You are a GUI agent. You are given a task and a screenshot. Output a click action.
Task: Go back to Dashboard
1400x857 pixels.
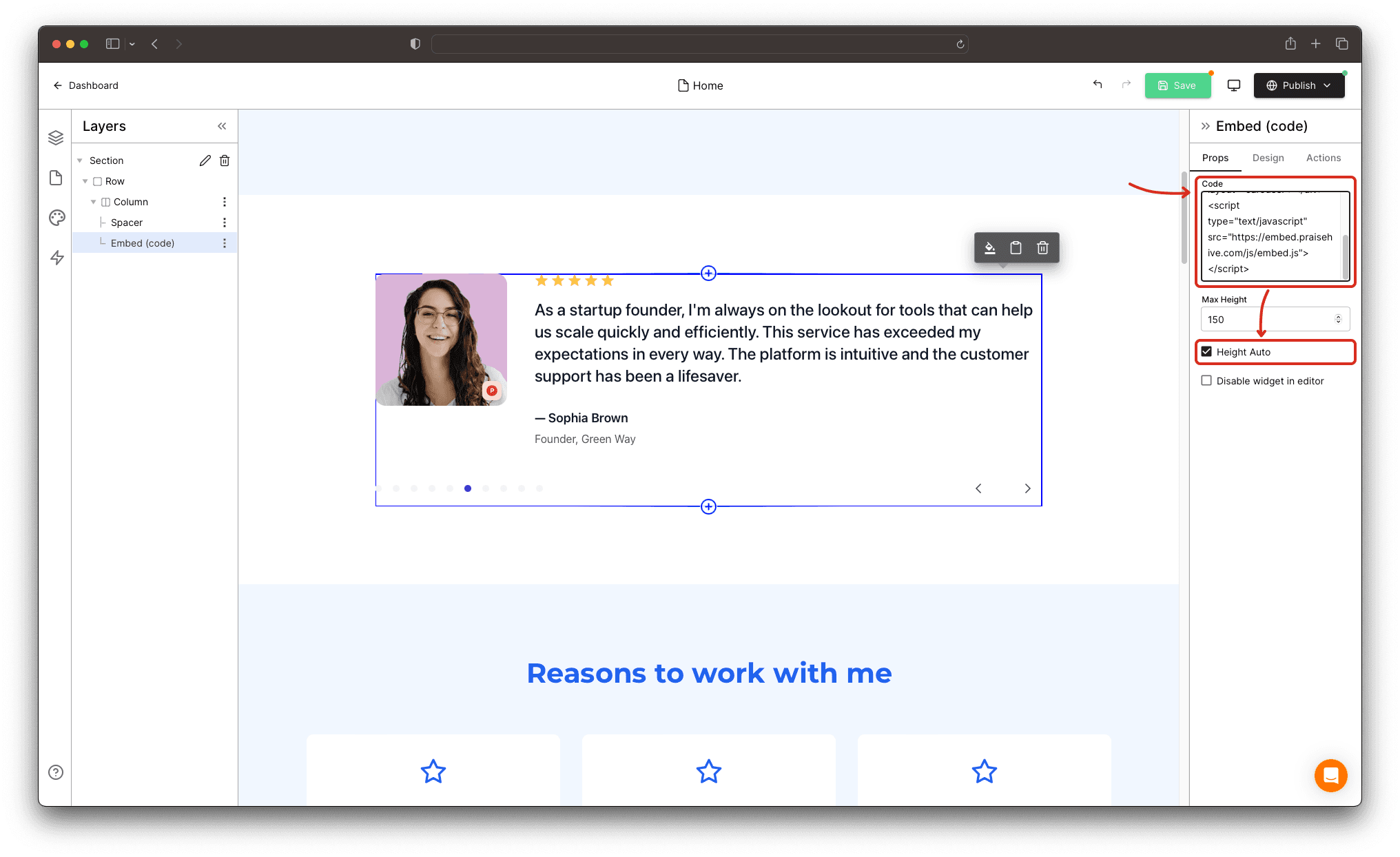pyautogui.click(x=86, y=85)
